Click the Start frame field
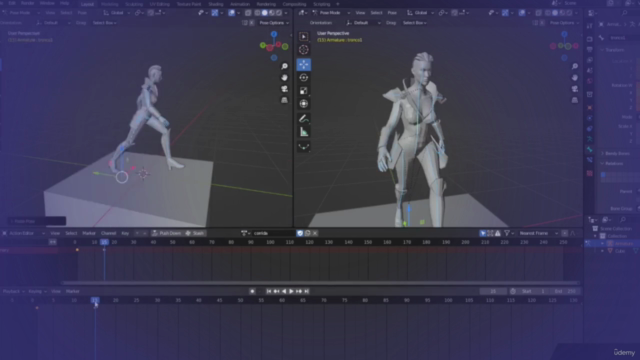This screenshot has height=360, width=640. pos(534,291)
